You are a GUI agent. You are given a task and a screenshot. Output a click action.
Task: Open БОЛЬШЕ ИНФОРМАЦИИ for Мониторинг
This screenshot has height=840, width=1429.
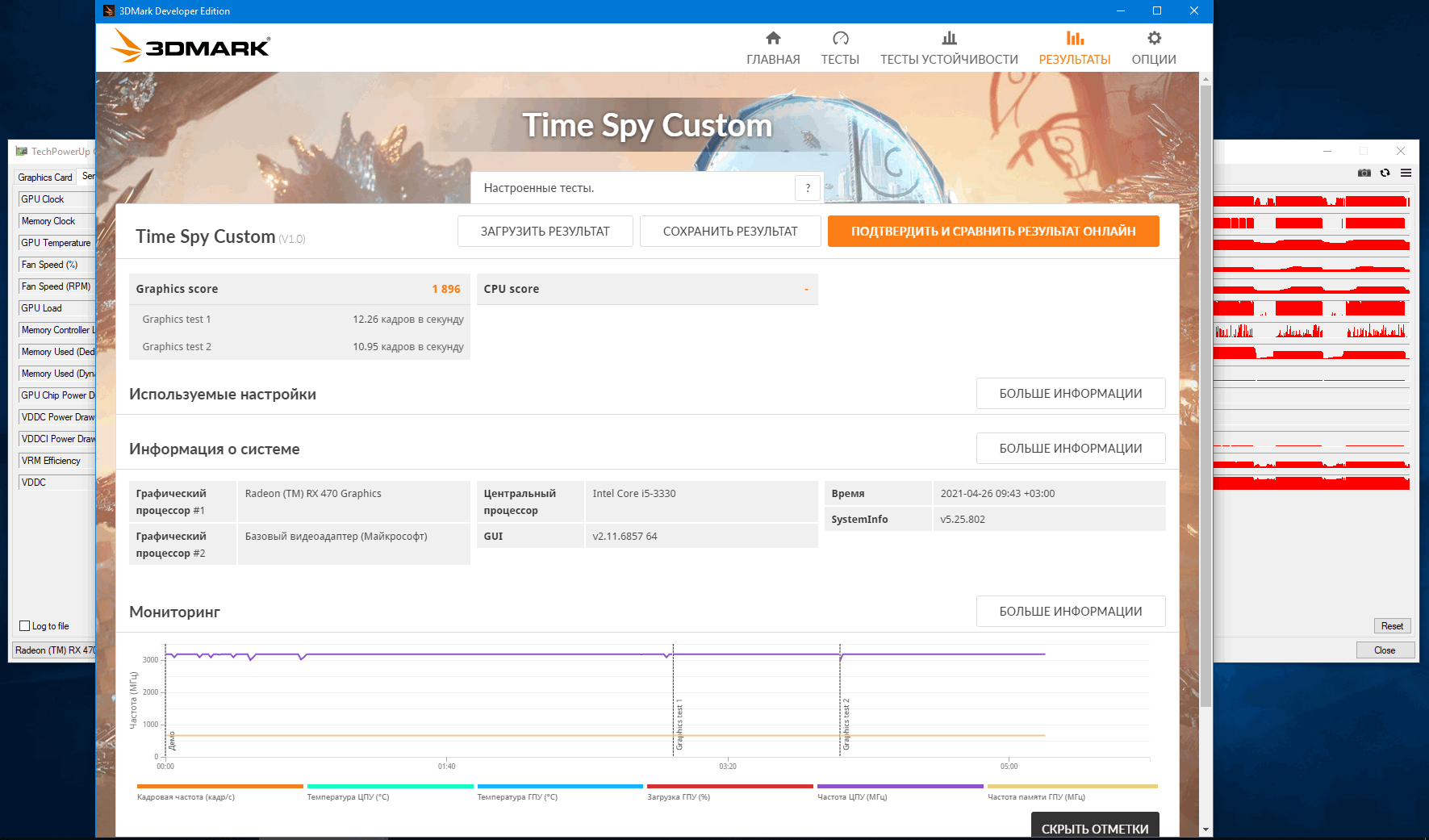[1071, 611]
